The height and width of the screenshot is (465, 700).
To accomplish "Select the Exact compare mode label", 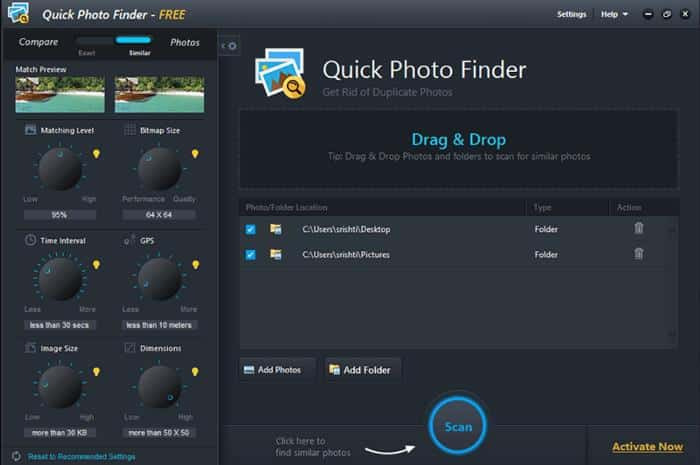I will (87, 53).
